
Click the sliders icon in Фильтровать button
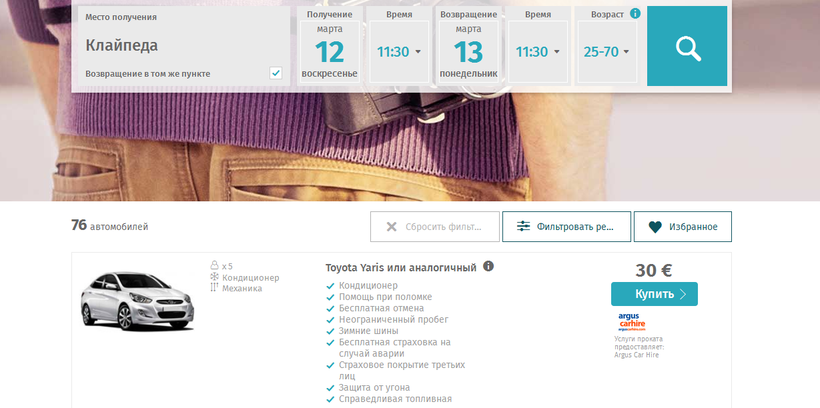[x=523, y=226]
